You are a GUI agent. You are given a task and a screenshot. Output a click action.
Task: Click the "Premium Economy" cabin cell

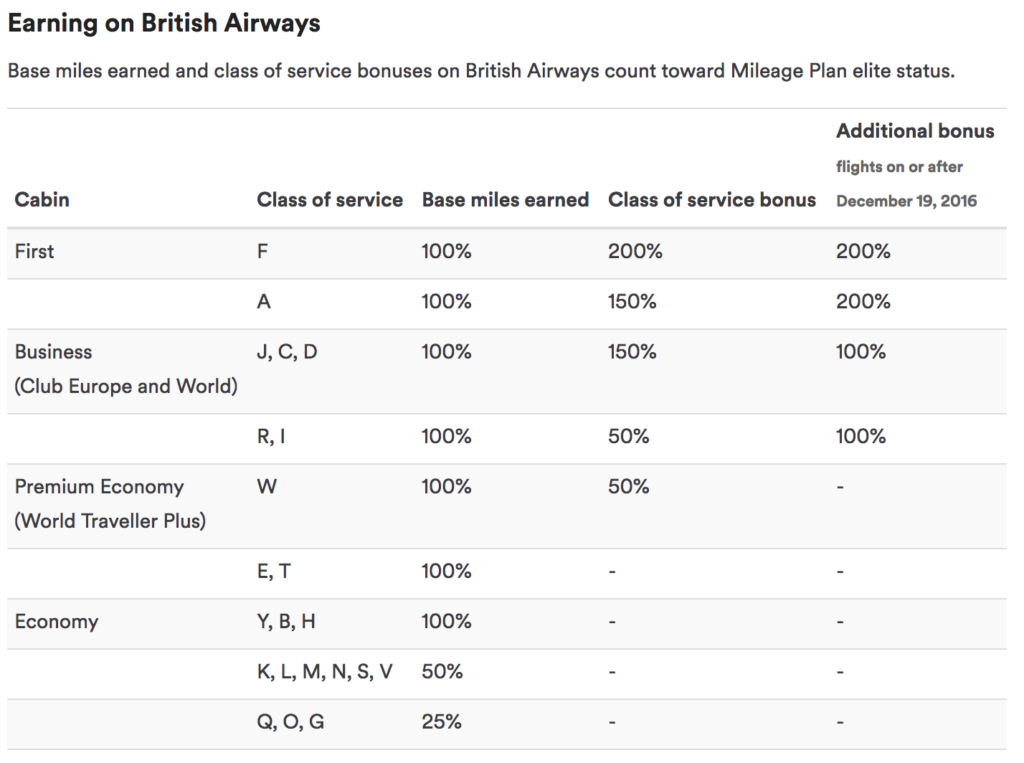[x=99, y=487]
